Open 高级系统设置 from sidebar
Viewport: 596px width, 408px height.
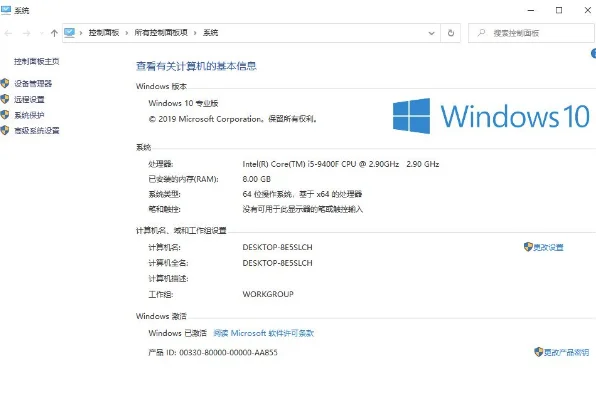tap(36, 130)
